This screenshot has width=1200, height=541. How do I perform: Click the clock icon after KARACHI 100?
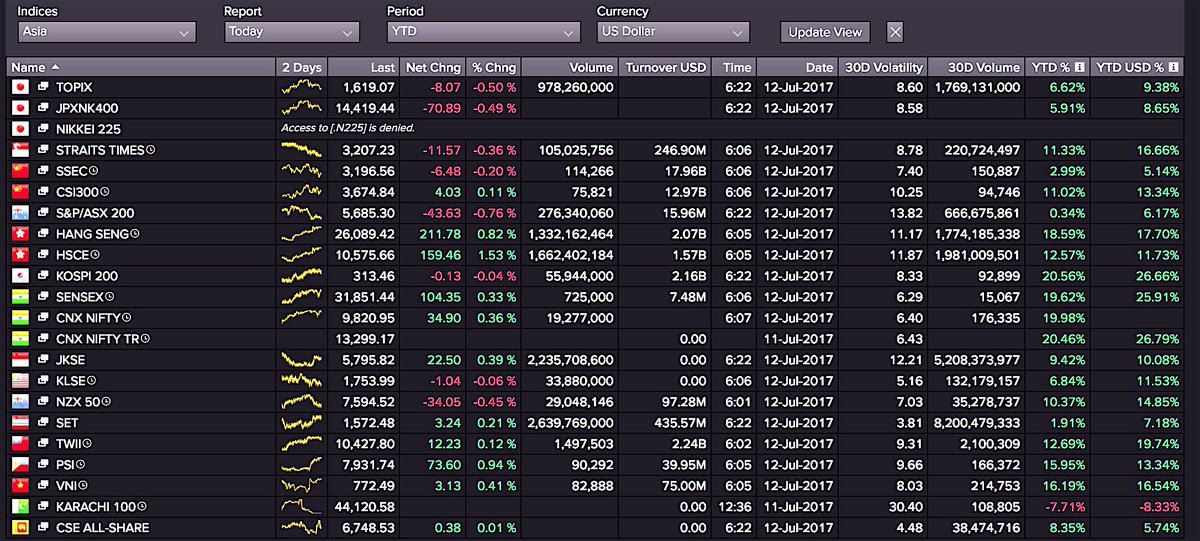[141, 506]
